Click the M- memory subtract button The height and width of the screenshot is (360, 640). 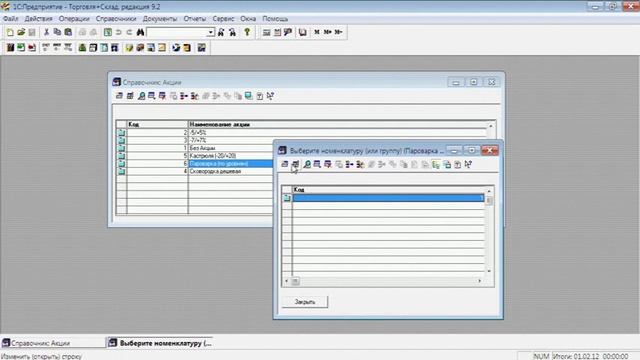coord(338,32)
